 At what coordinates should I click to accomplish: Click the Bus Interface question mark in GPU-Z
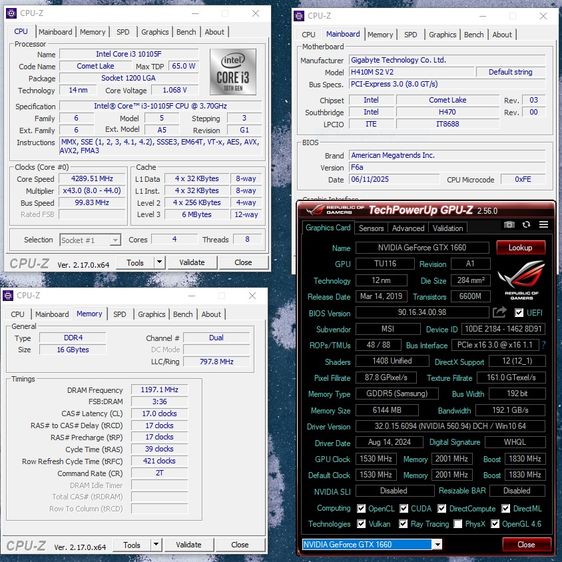(544, 345)
